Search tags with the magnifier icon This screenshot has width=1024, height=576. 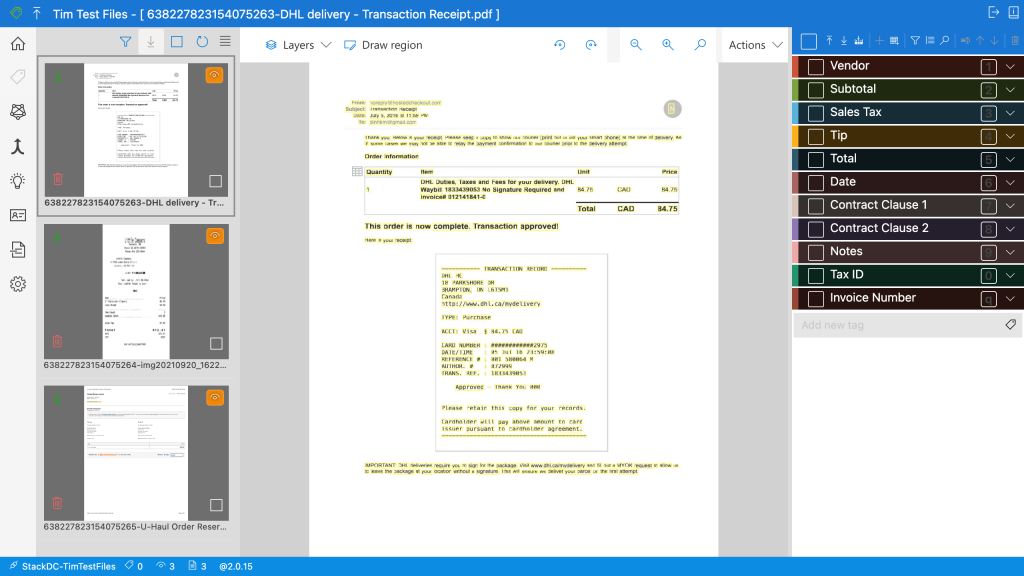coord(945,40)
